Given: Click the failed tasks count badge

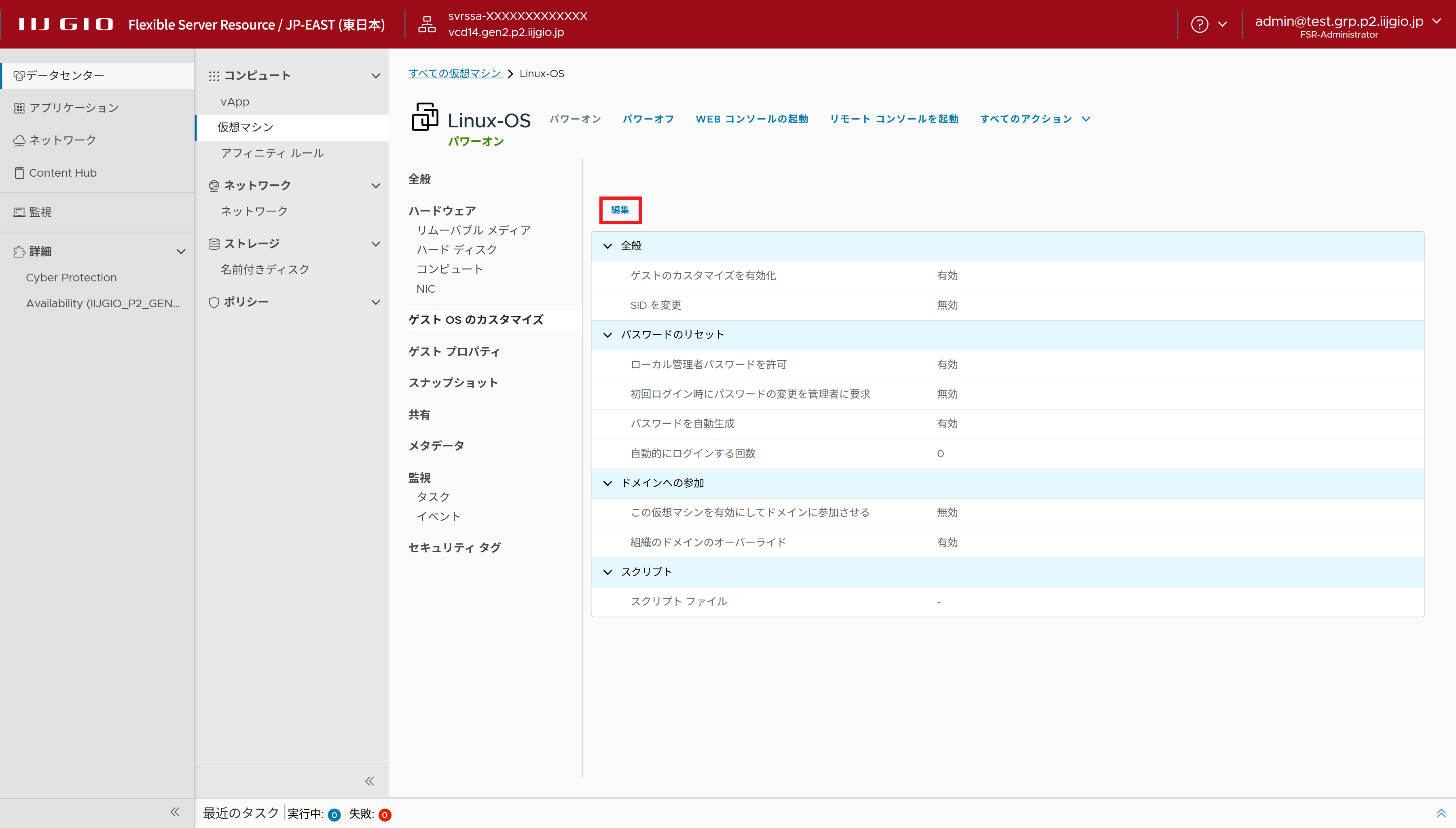Looking at the screenshot, I should (385, 815).
